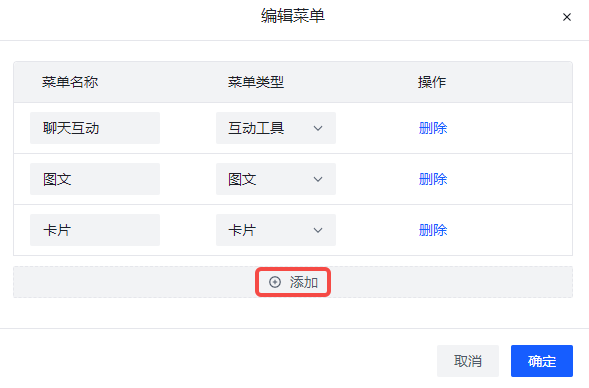Close the 编辑菜单 dialog with X
This screenshot has width=589, height=388.
pos(566,17)
